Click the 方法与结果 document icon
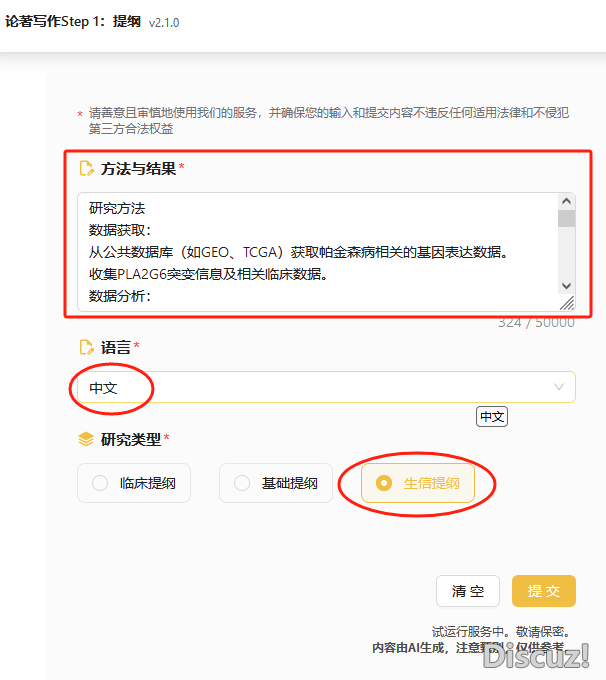The height and width of the screenshot is (680, 606). 87,168
